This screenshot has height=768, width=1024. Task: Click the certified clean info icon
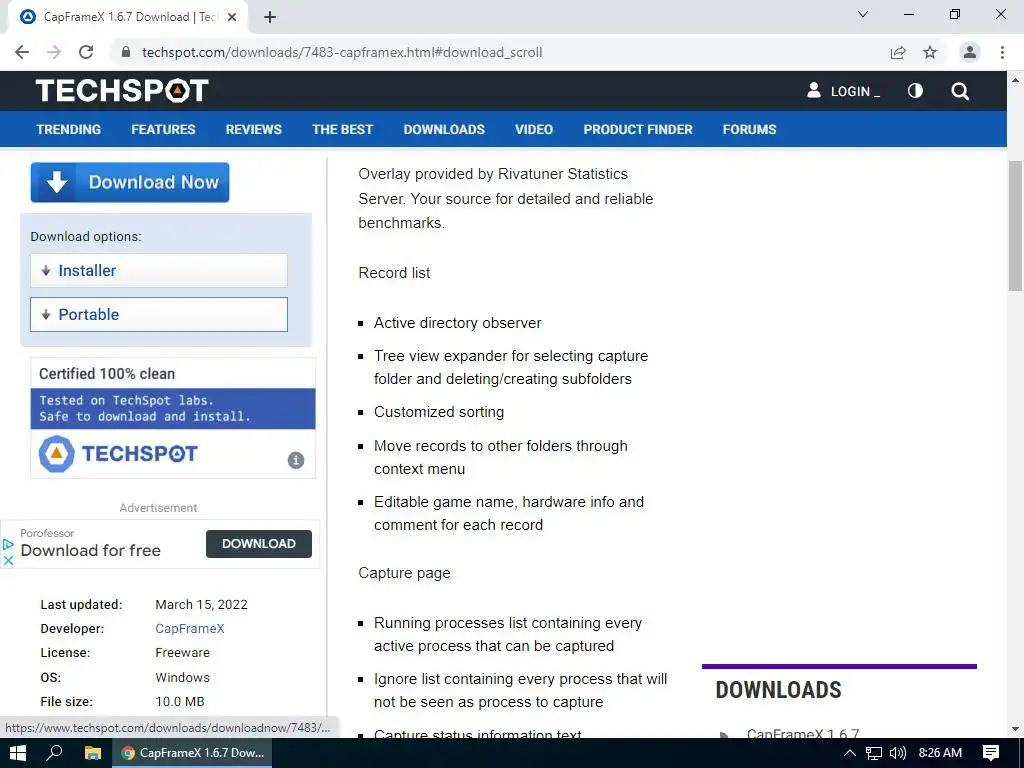click(296, 460)
